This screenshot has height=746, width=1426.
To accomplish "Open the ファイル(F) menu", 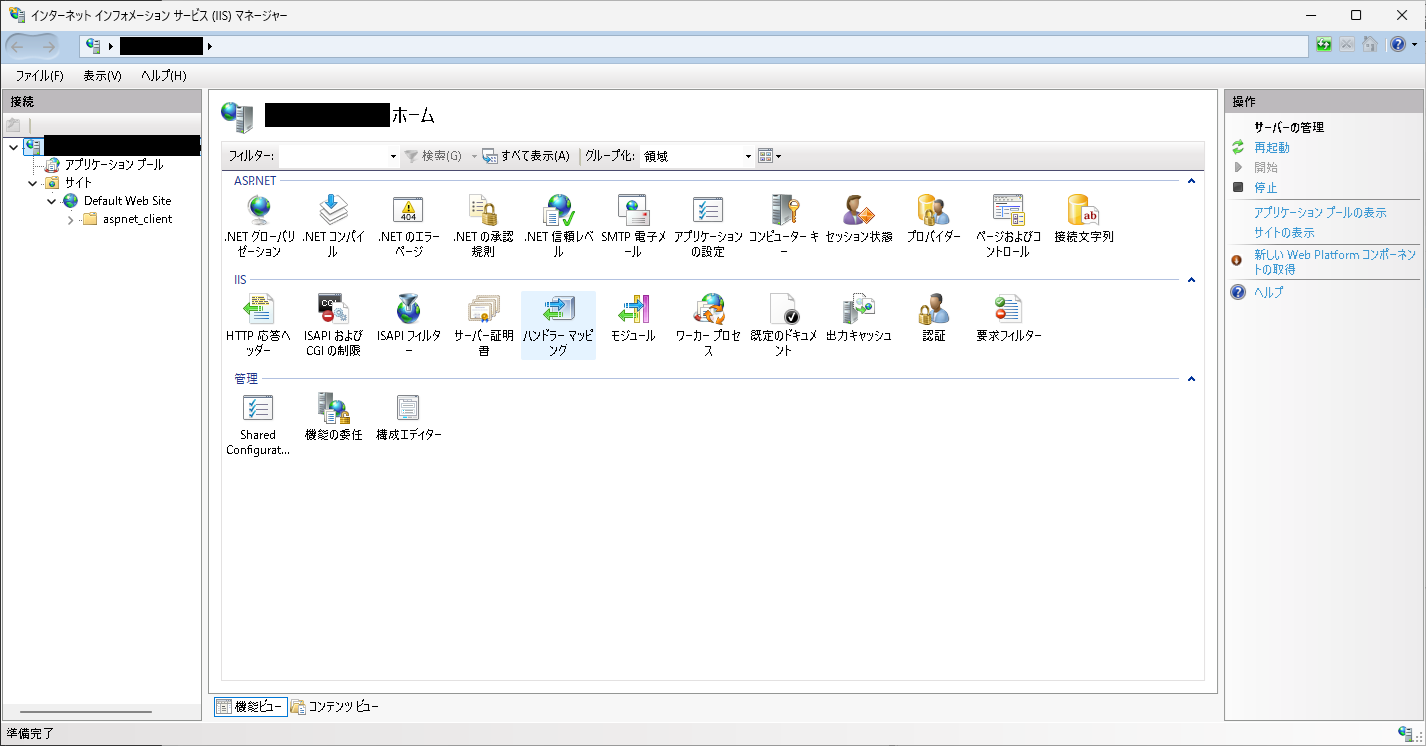I will 39,76.
